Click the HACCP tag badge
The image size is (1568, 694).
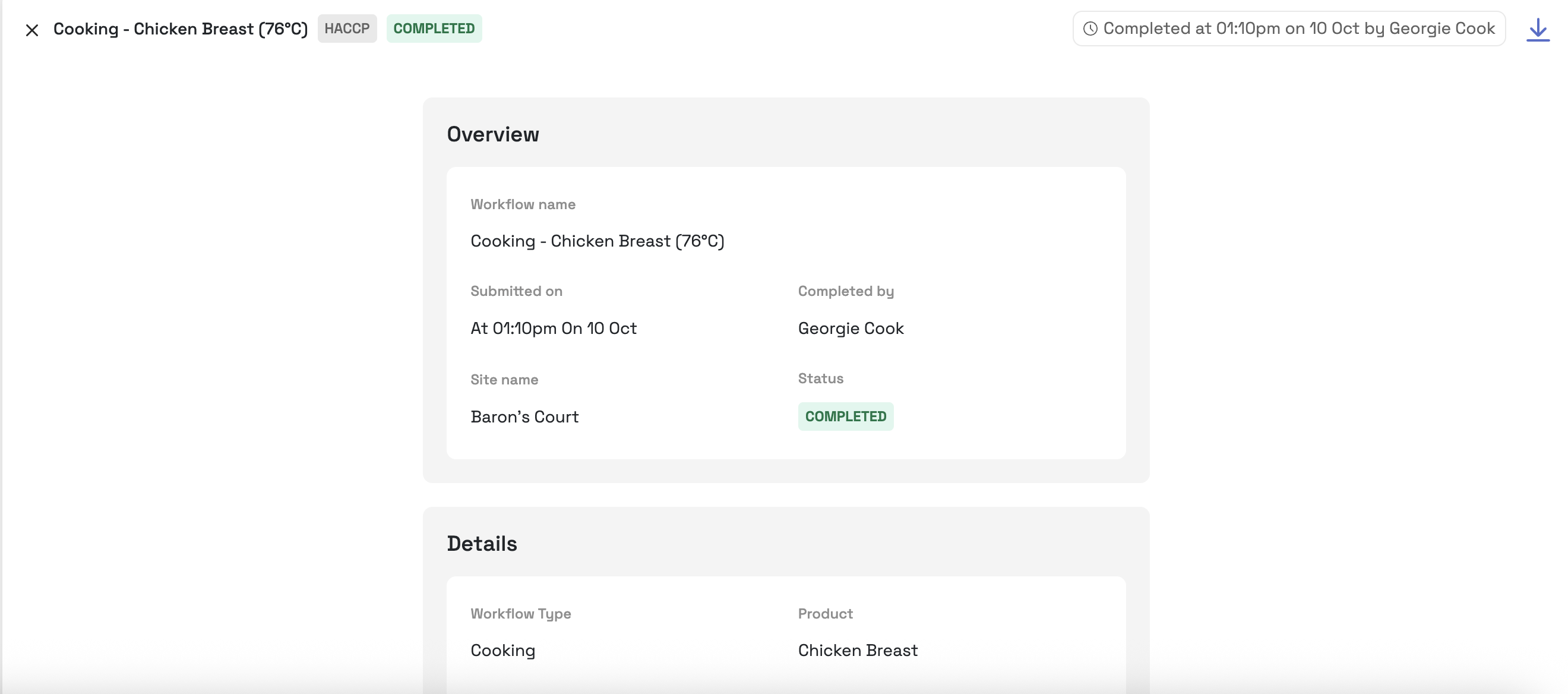(x=347, y=29)
